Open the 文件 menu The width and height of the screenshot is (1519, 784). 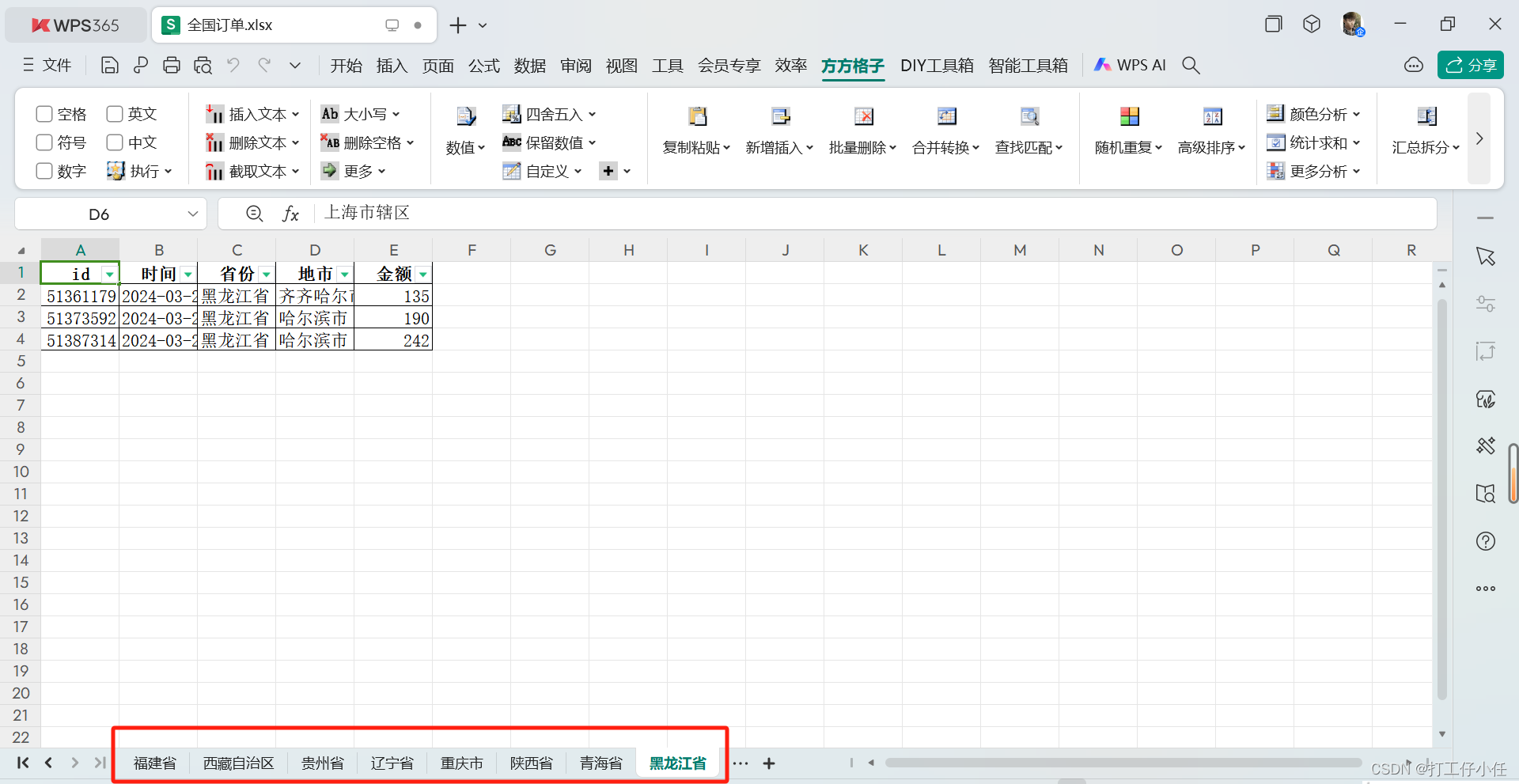point(47,65)
